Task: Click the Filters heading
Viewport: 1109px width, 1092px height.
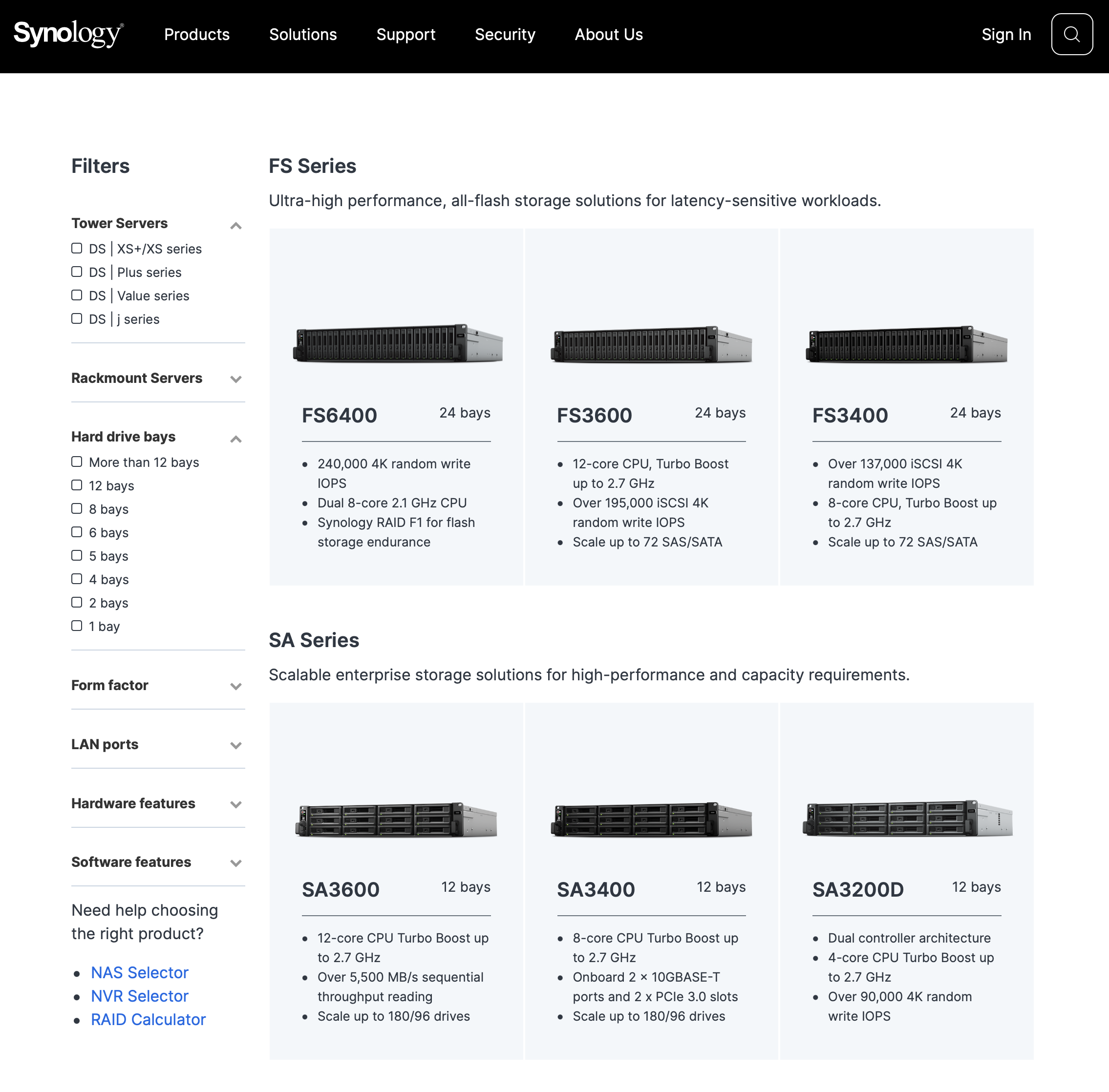Action: (101, 166)
